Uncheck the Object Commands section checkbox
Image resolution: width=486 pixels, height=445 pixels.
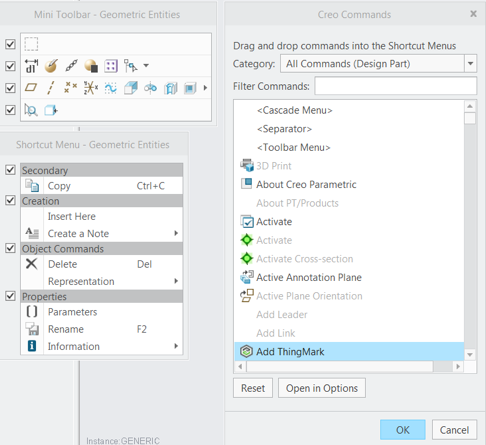point(10,248)
